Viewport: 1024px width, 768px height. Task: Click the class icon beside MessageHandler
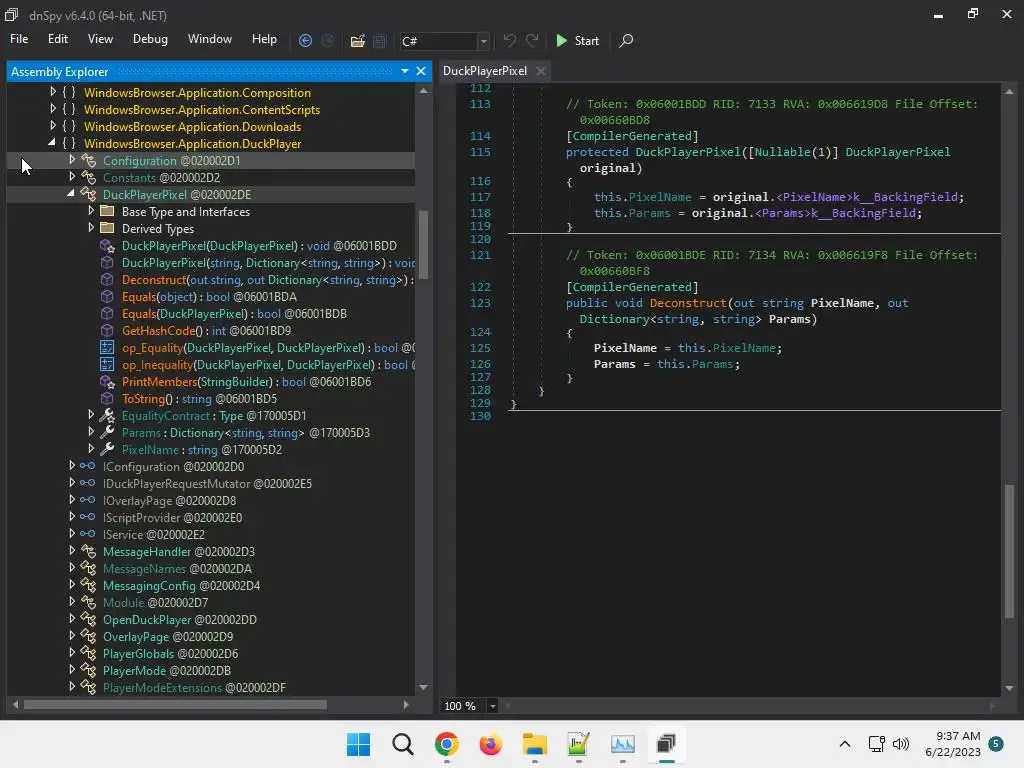tap(88, 551)
